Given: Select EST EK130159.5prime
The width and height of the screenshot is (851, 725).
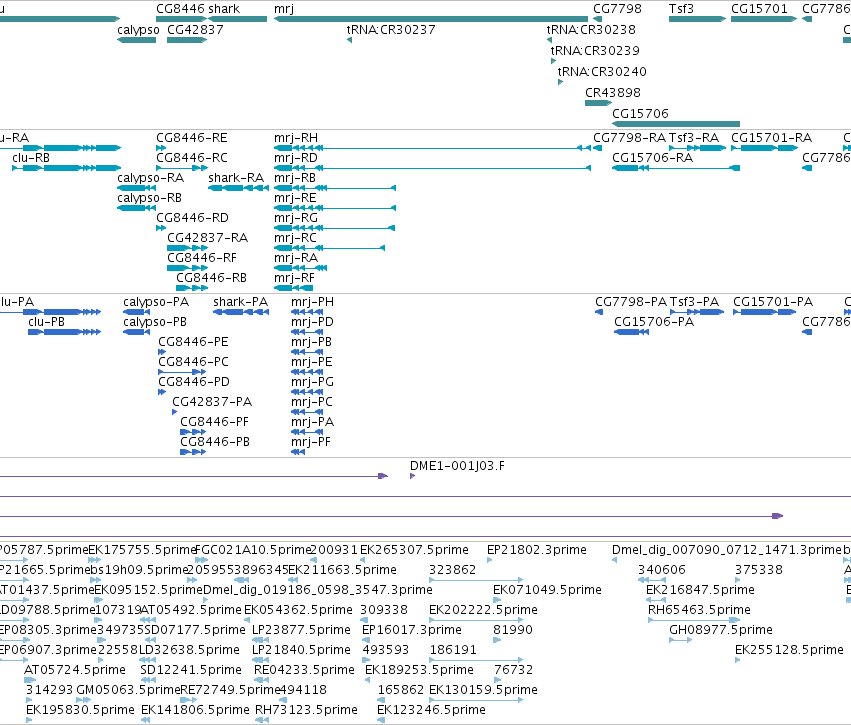Looking at the screenshot, I should 475,700.
